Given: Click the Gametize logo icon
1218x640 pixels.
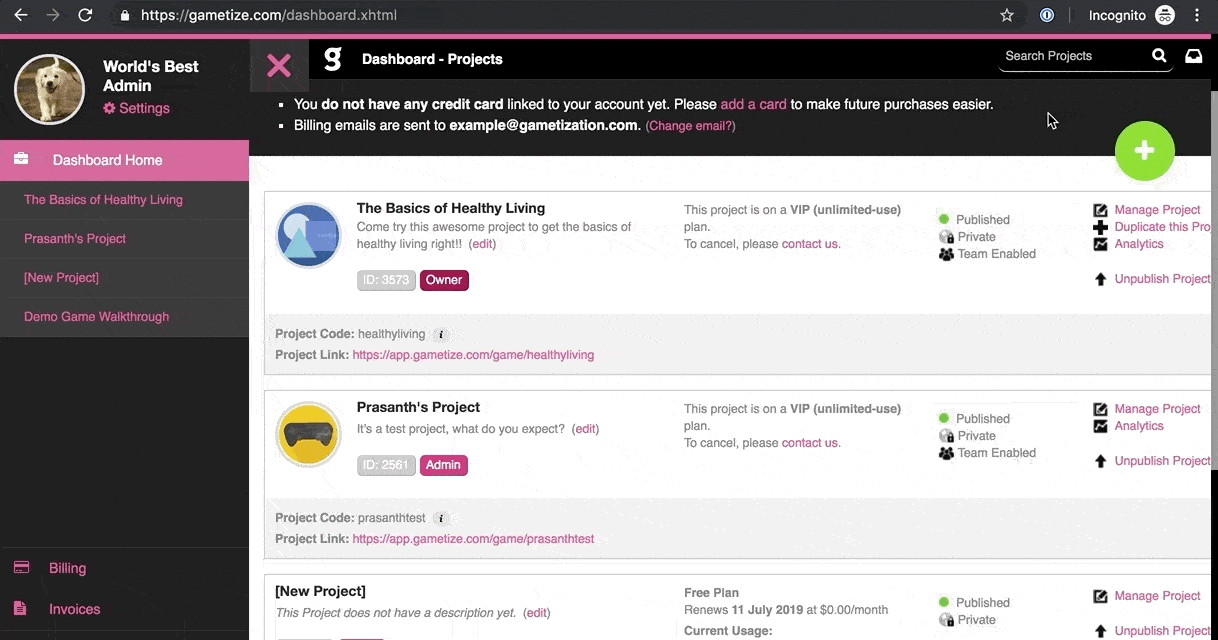Looking at the screenshot, I should tap(333, 59).
